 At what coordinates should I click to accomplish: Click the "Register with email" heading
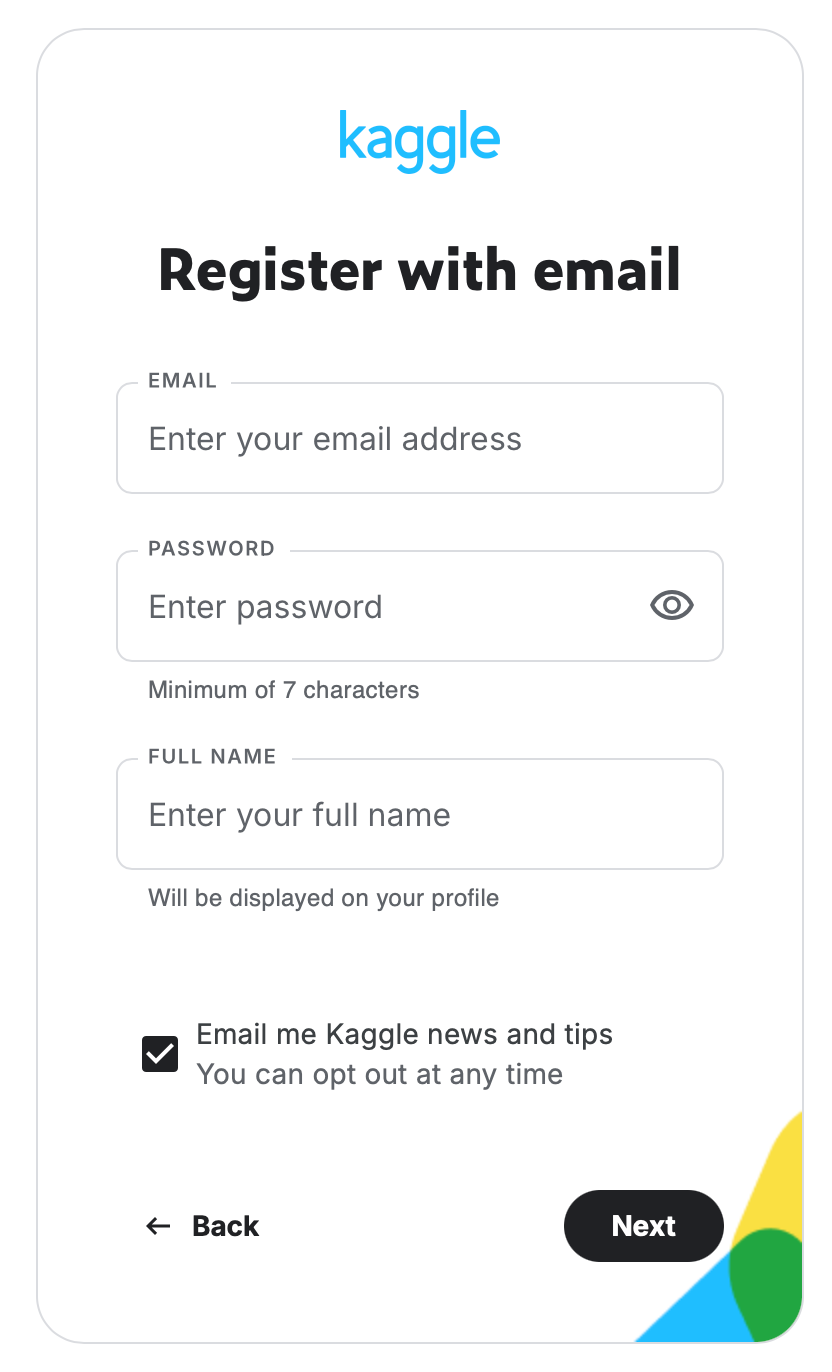point(419,270)
